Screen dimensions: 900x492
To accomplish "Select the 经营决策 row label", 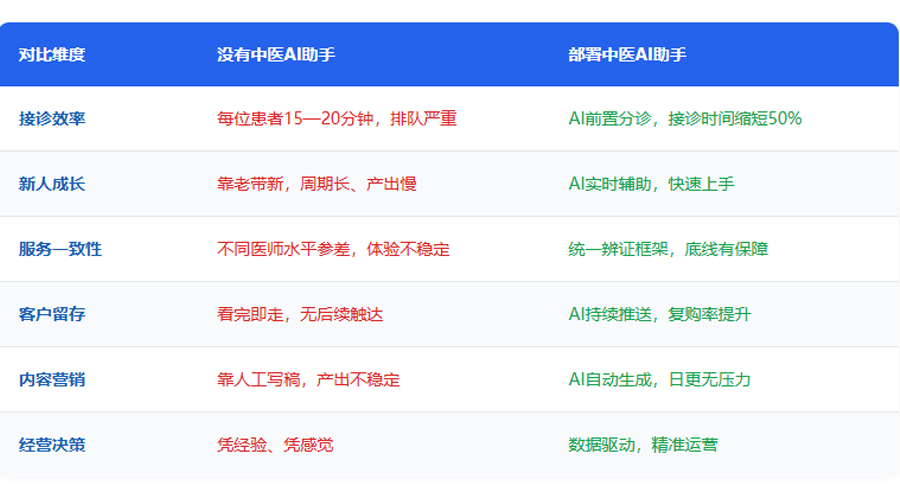I will (x=52, y=445).
